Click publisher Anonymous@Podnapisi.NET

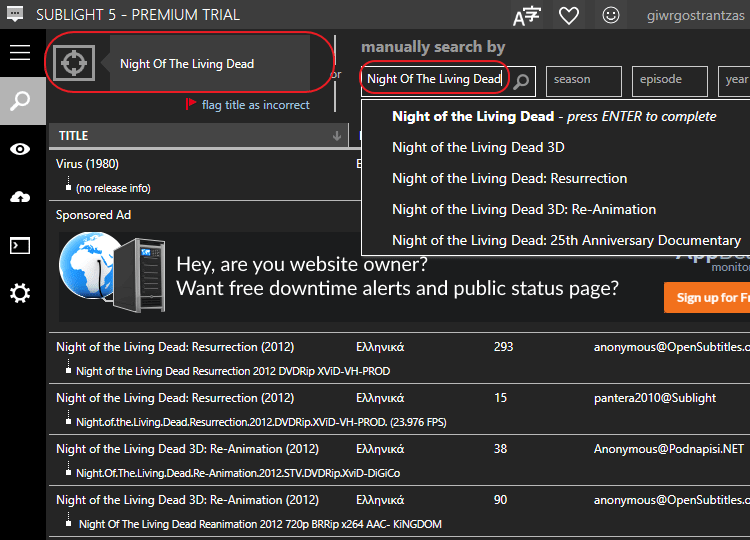click(x=669, y=449)
